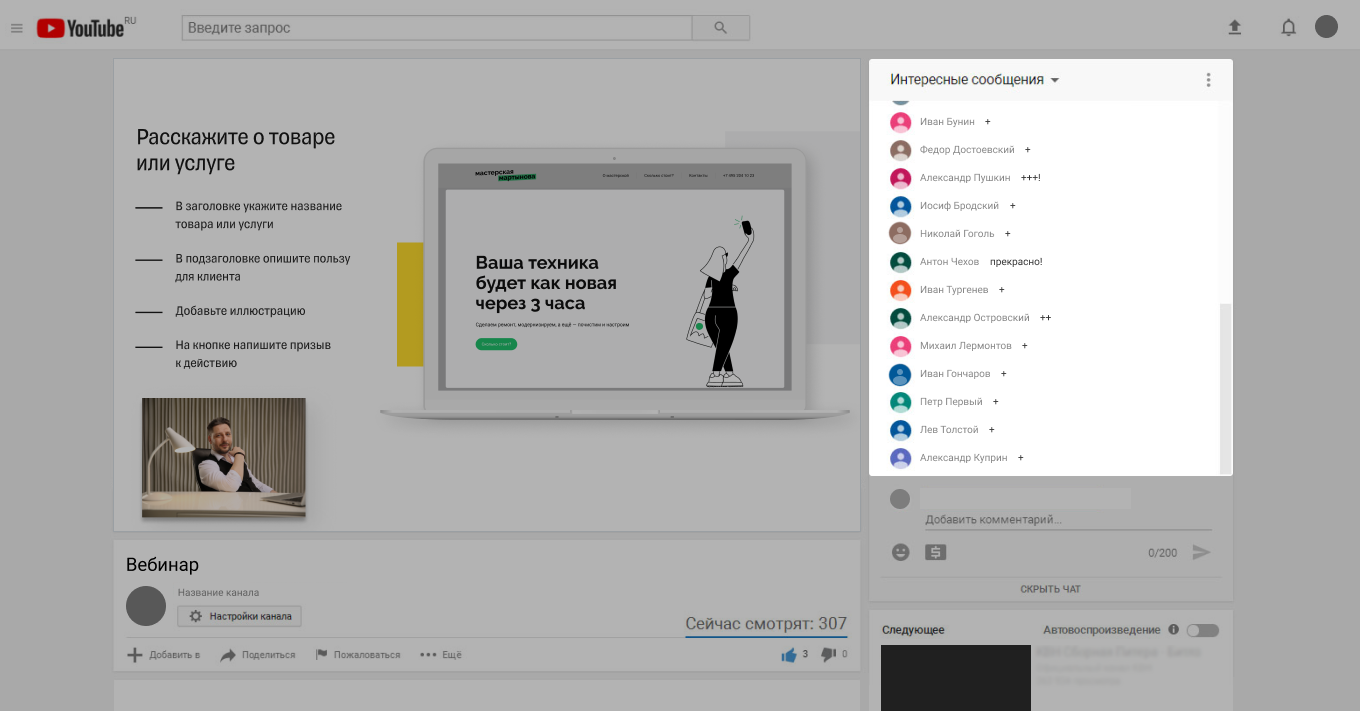Click Поделиться to share the video
The width and height of the screenshot is (1360, 711).
[x=258, y=655]
